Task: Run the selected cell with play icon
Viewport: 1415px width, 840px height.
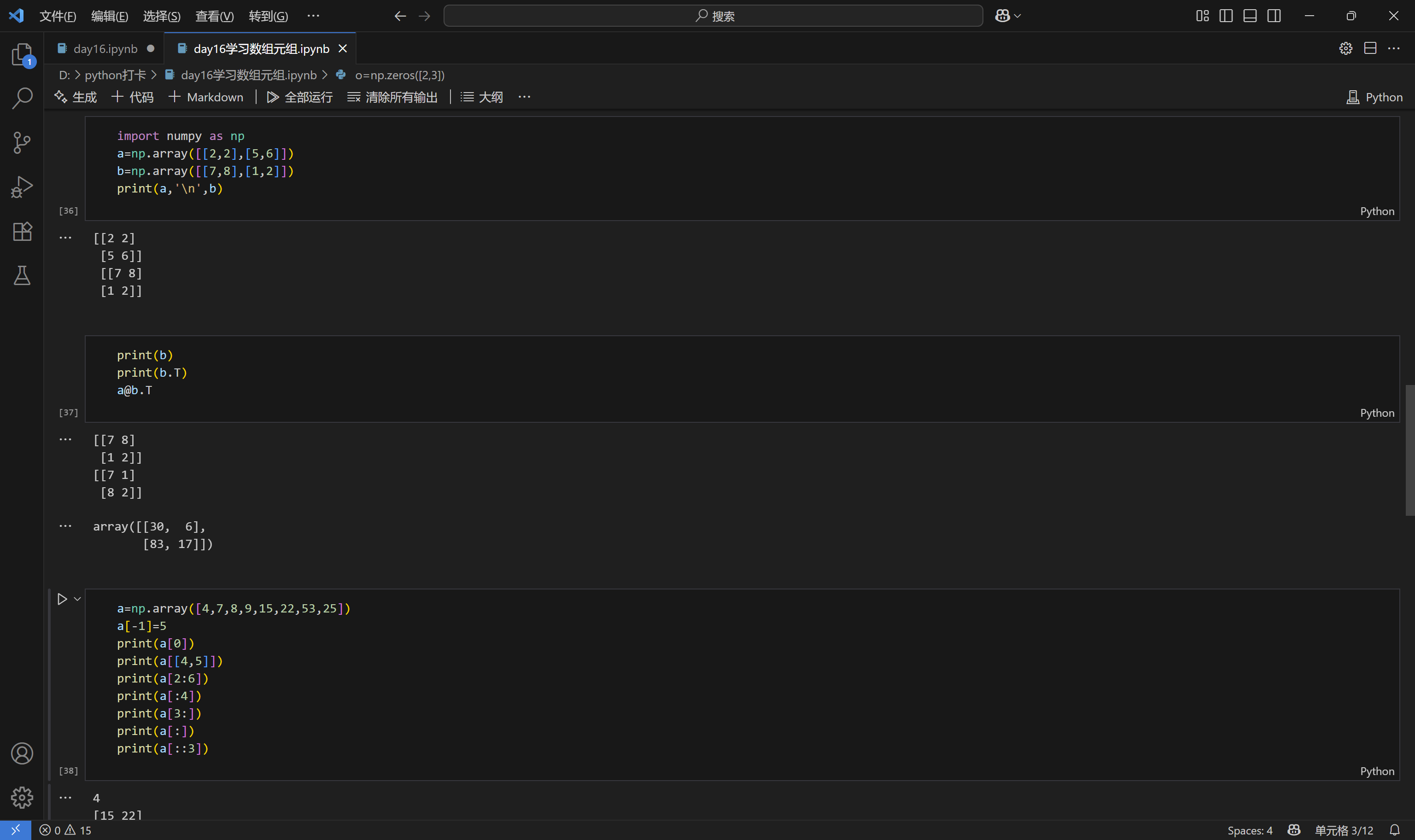Action: [62, 599]
